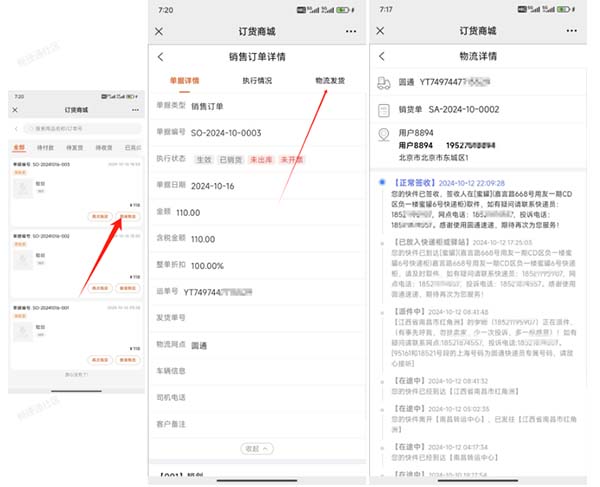Collapse the order details using 收起
Viewport: 600px width, 487px height.
point(254,449)
